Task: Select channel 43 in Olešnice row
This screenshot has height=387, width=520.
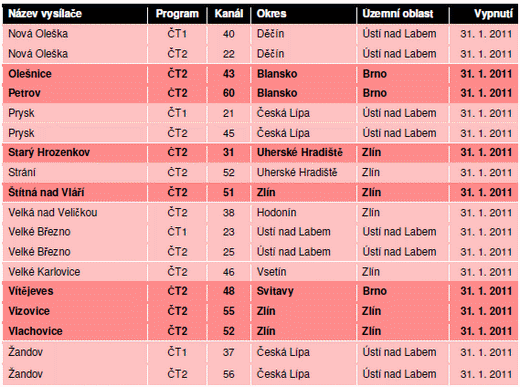Action: pyautogui.click(x=229, y=74)
